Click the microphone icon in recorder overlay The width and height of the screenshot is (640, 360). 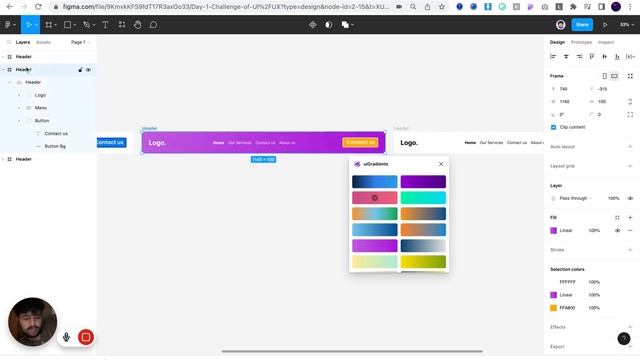tap(66, 337)
